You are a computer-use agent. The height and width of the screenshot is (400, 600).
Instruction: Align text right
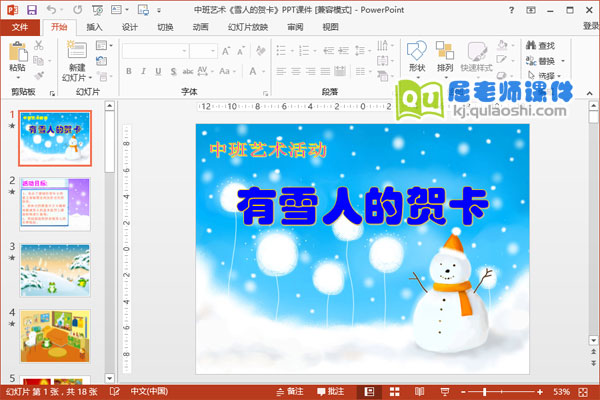(311, 71)
